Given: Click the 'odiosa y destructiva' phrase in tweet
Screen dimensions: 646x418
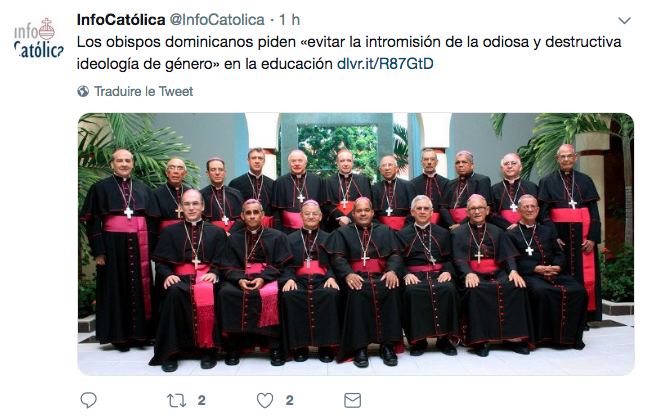Looking at the screenshot, I should pyautogui.click(x=552, y=42).
